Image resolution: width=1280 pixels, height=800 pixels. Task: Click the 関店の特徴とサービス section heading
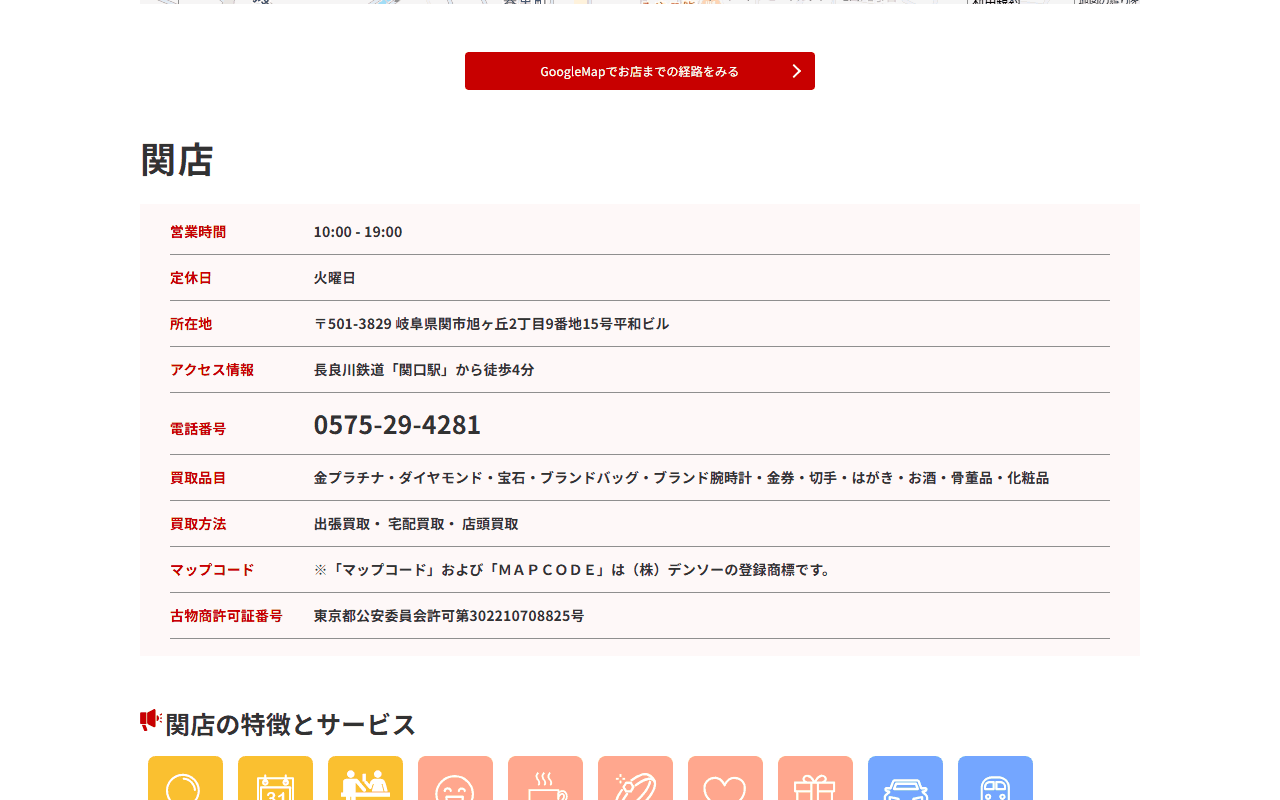pyautogui.click(x=291, y=724)
